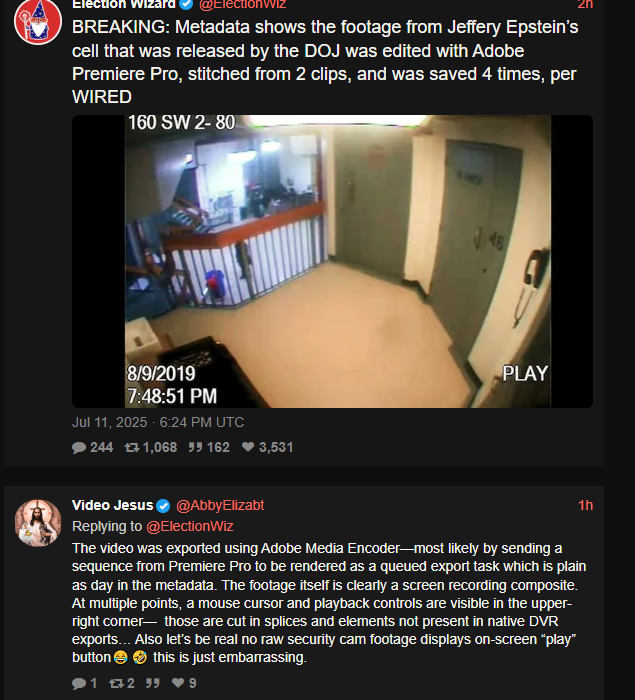635x700 pixels.
Task: Follow the Replying to @ElectionWiz mention
Action: (x=190, y=526)
